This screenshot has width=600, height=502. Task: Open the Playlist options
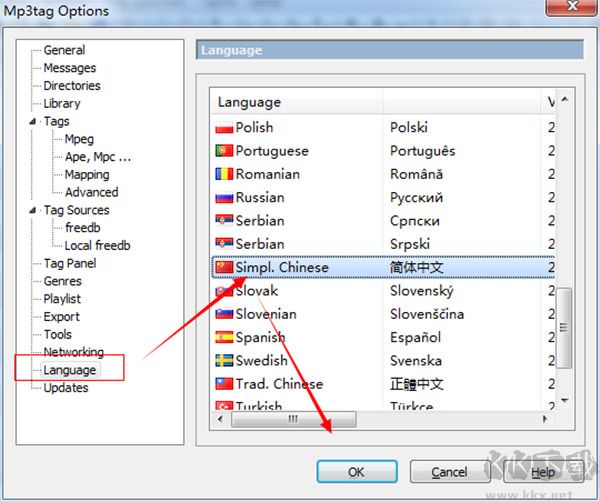click(x=62, y=299)
